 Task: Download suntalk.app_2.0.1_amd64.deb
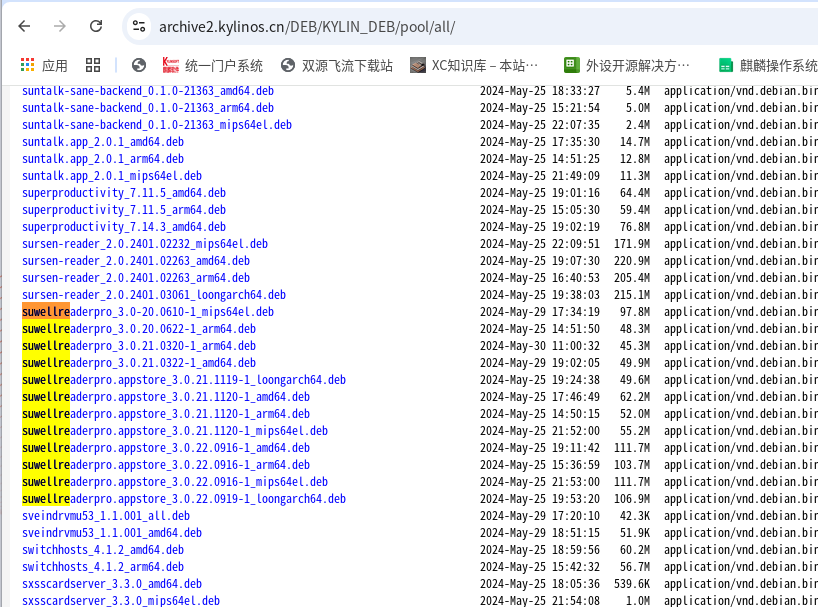[102, 142]
